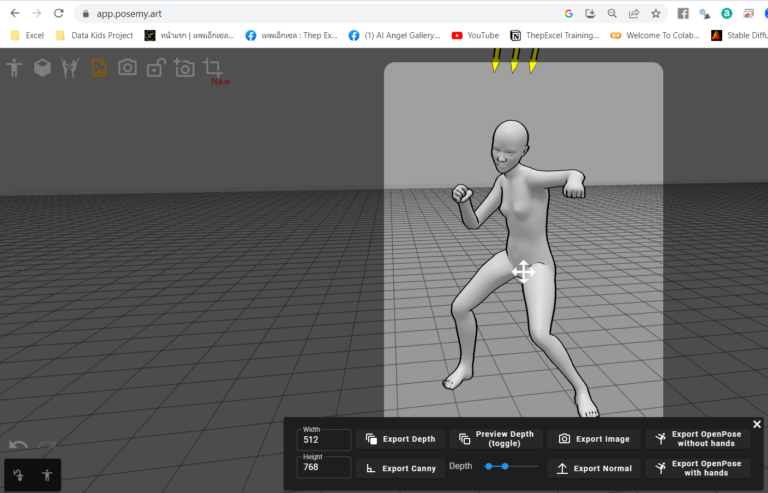The image size is (768, 493).
Task: Click the undo arrow
Action: (19, 445)
